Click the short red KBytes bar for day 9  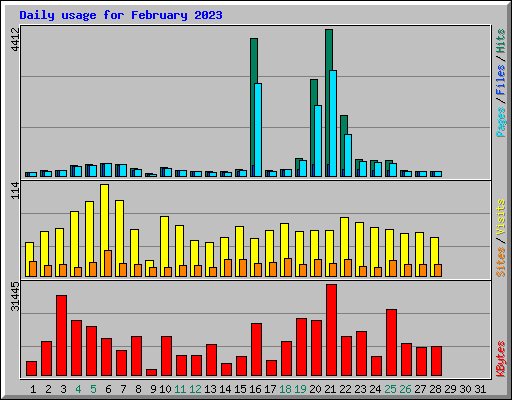151,372
